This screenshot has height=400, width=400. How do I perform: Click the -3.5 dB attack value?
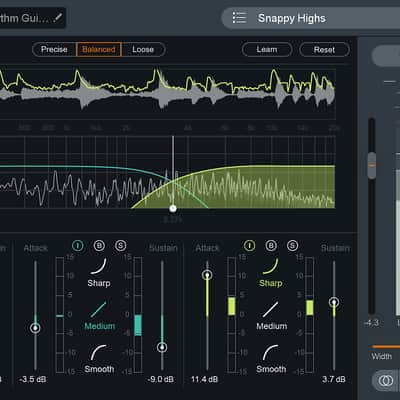click(x=32, y=379)
